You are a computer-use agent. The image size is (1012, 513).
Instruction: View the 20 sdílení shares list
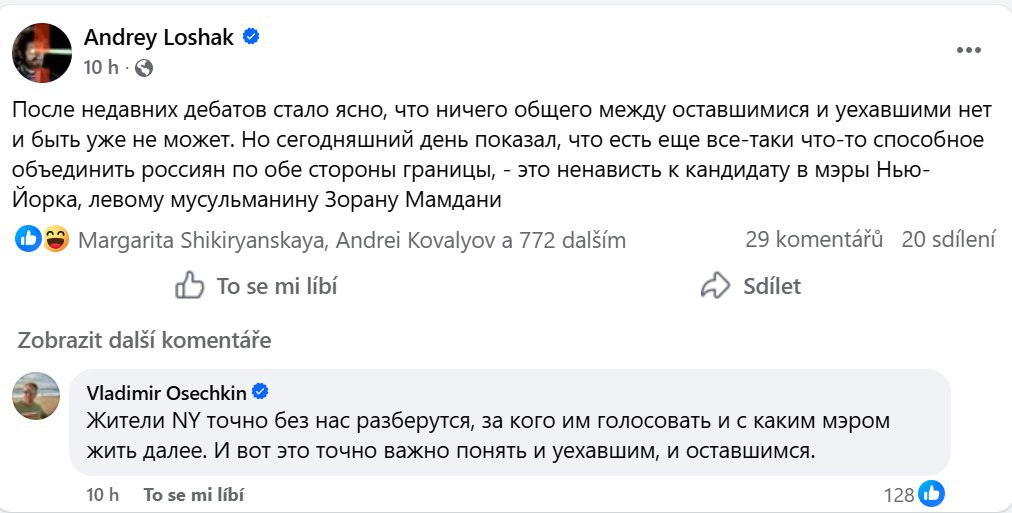pos(948,240)
